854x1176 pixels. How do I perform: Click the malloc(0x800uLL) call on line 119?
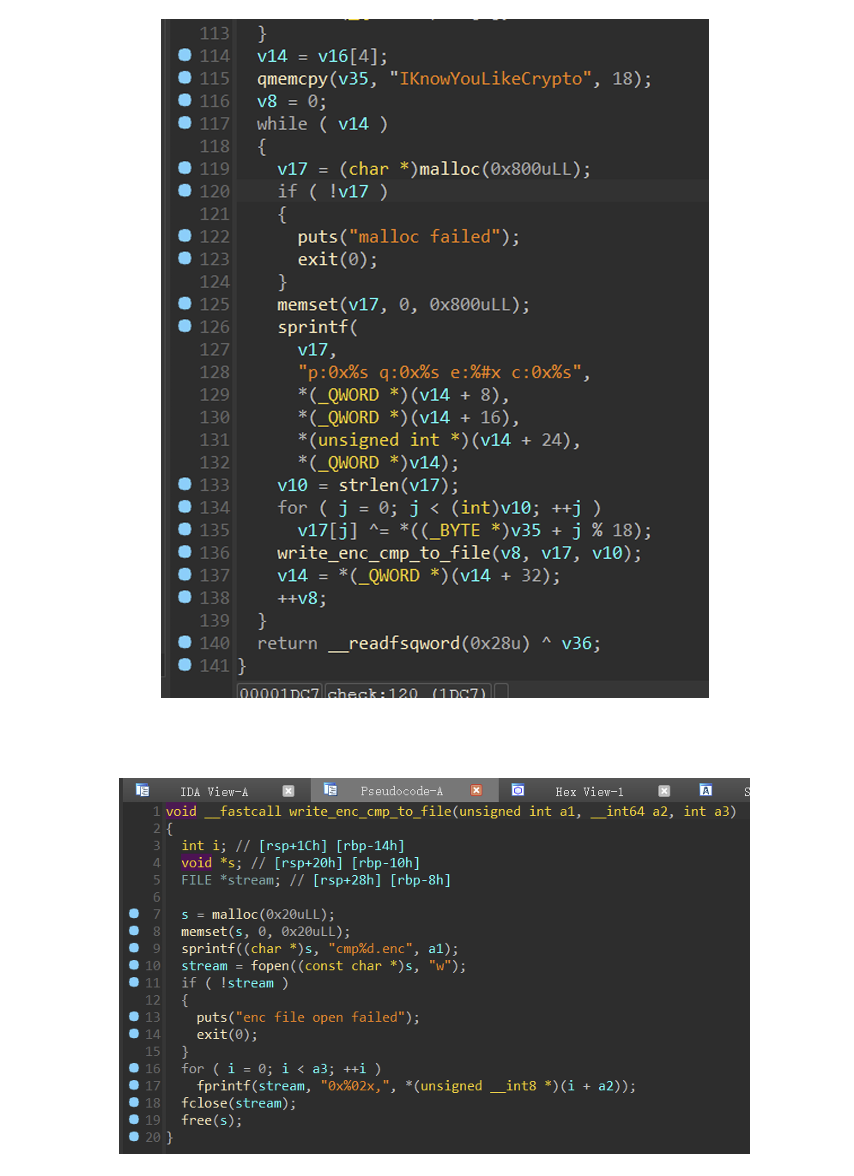[x=505, y=170]
